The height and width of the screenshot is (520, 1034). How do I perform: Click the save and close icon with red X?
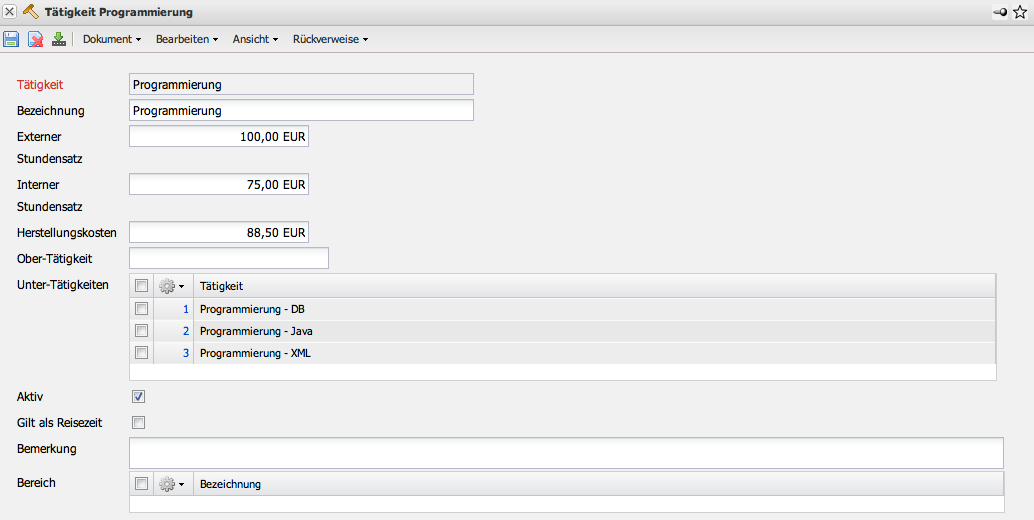(36, 39)
